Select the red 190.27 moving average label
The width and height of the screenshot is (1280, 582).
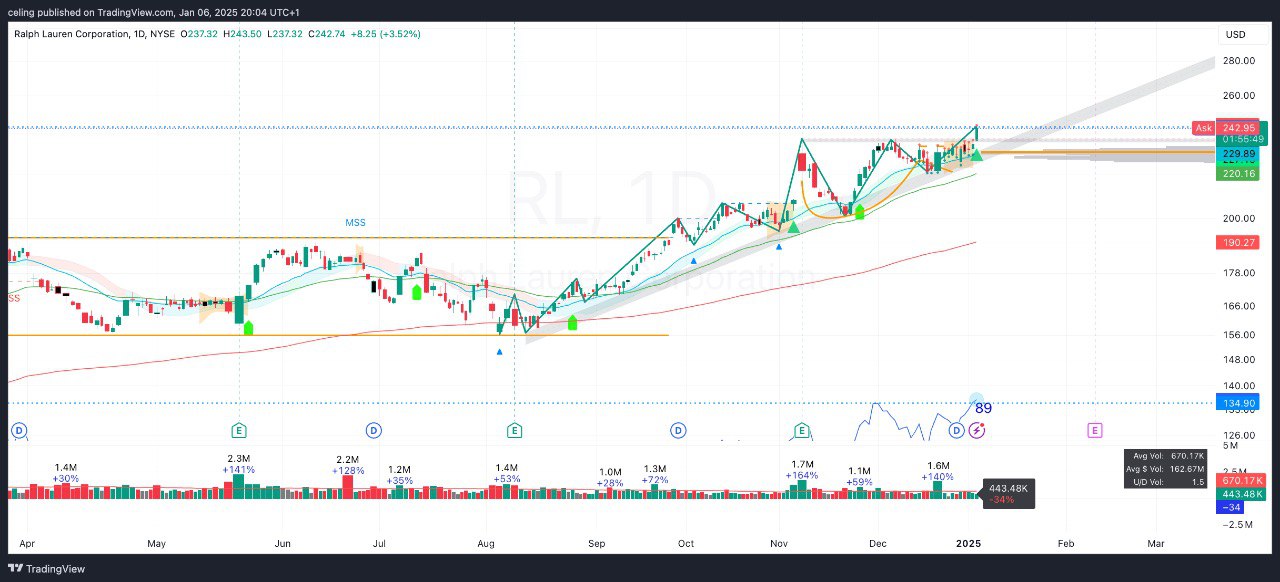1237,243
